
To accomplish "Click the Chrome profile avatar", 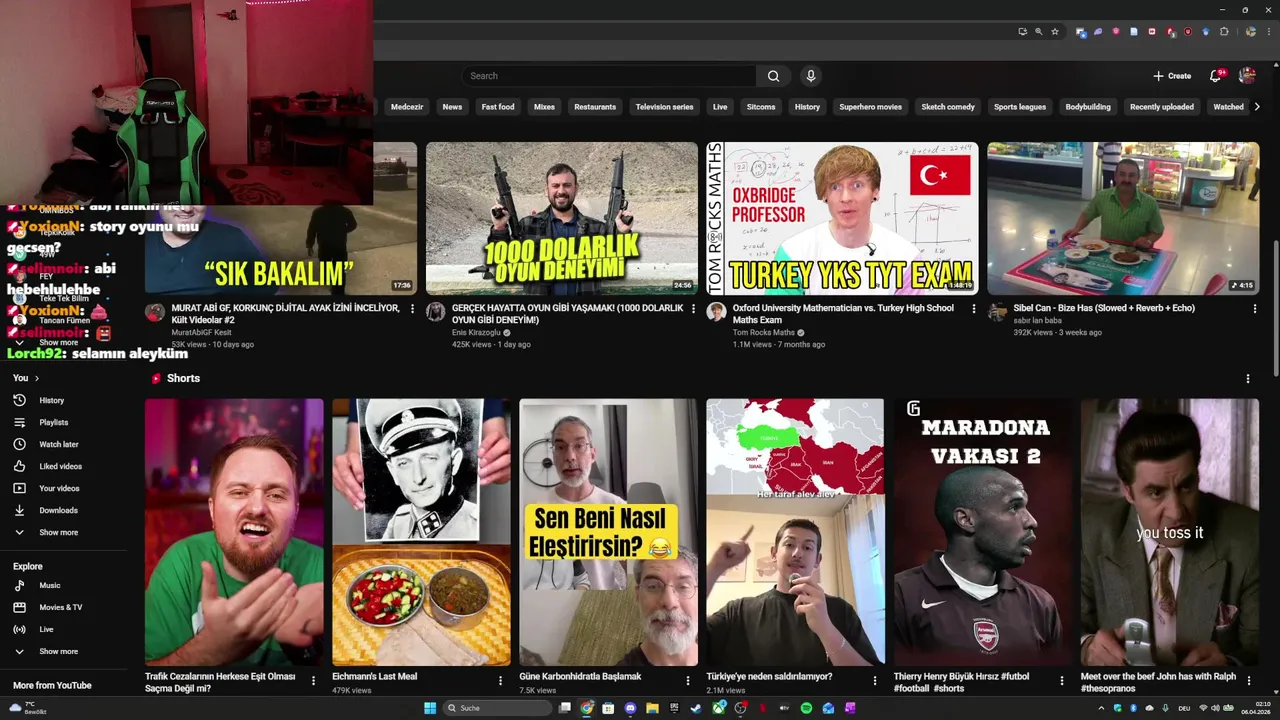I will tap(1251, 32).
